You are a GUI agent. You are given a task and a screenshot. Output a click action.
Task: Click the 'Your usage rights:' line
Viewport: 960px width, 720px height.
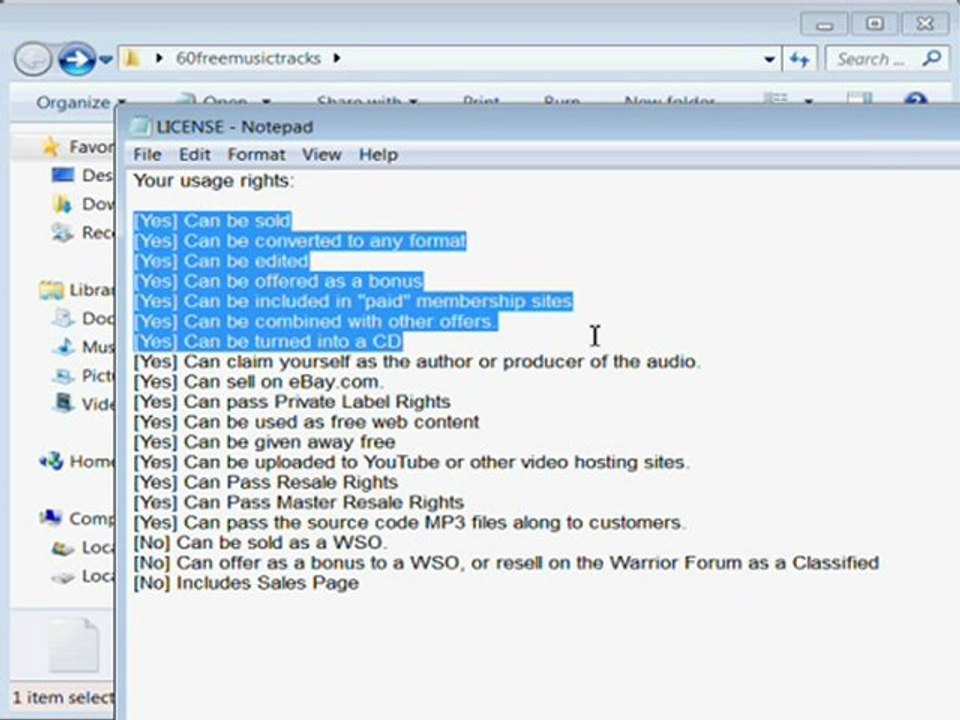point(214,181)
